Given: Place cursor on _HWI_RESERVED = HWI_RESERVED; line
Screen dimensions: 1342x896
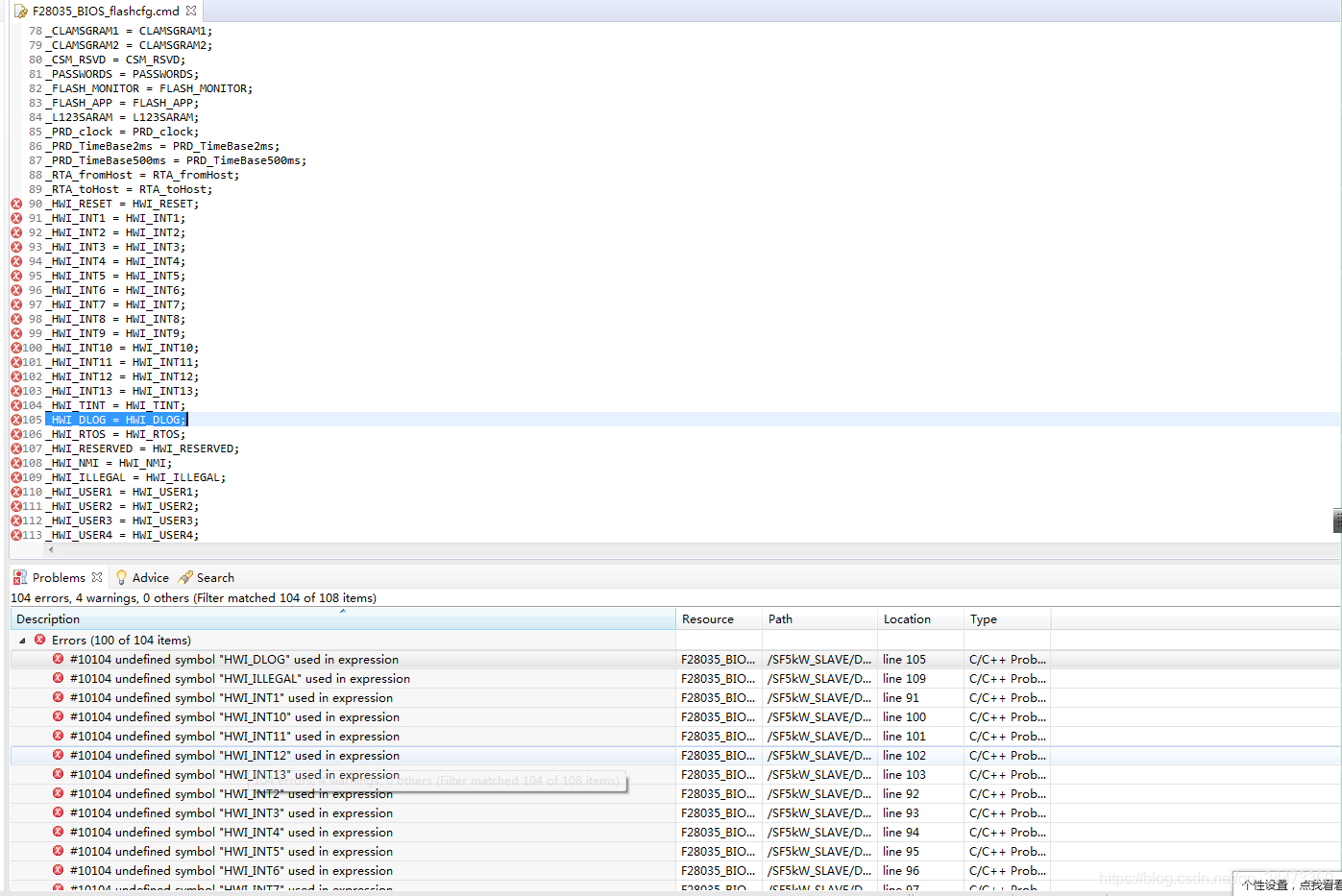Looking at the screenshot, I should click(x=142, y=448).
